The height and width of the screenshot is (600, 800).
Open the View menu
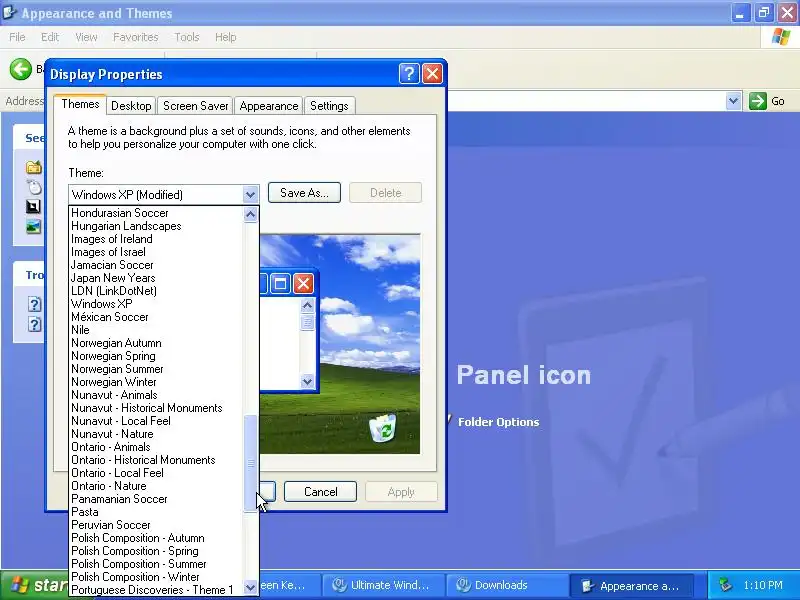(86, 37)
